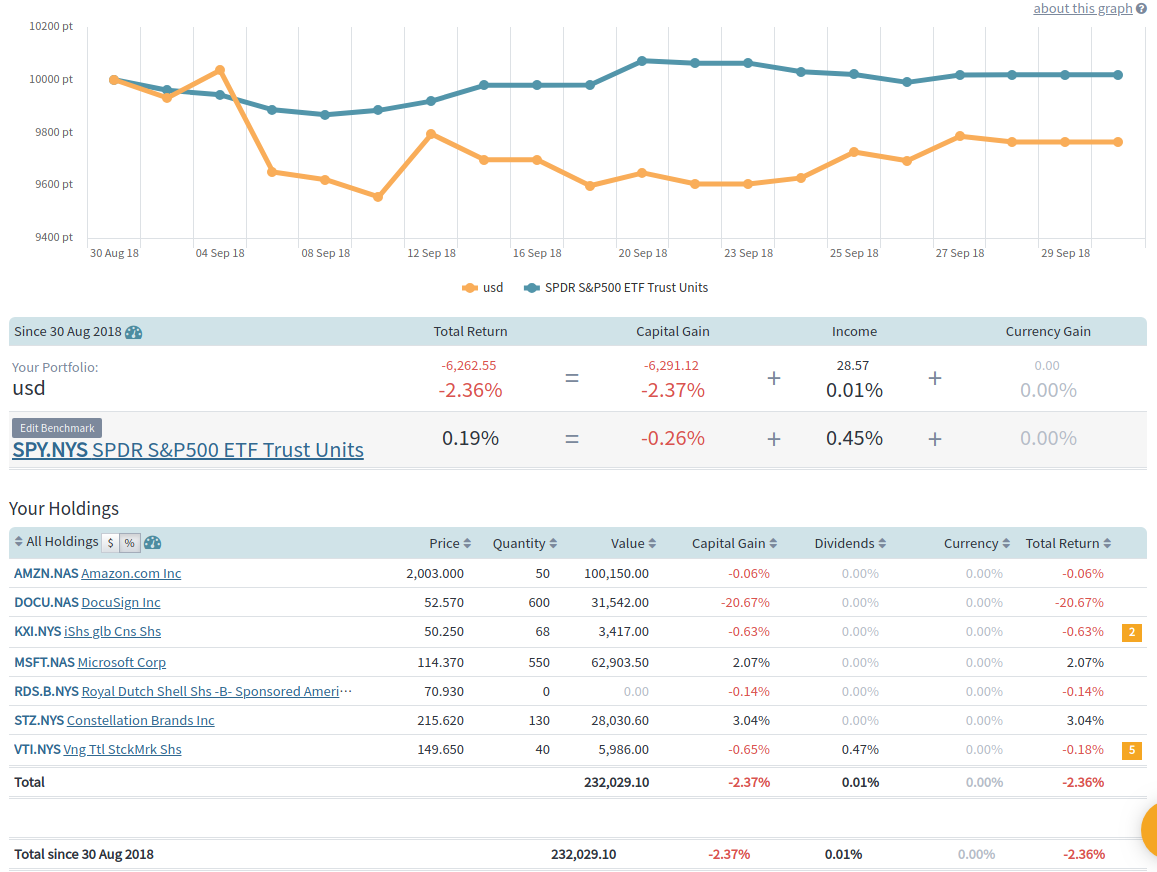Click the gauge icon beside All Holdings
The height and width of the screenshot is (872, 1157).
pyautogui.click(x=152, y=543)
